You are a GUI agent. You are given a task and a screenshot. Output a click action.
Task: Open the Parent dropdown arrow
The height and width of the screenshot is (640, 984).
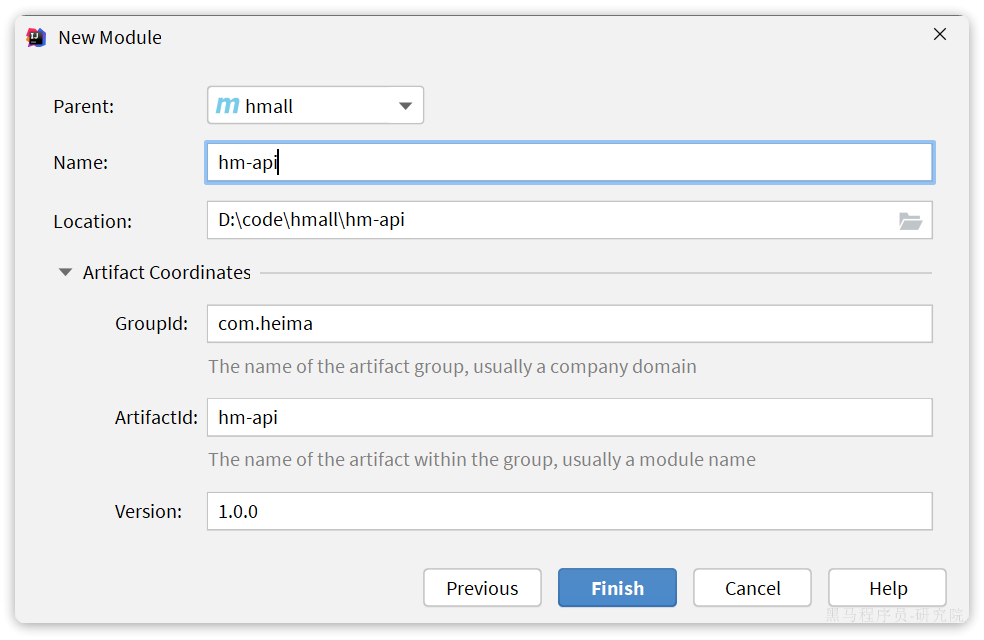tap(405, 106)
